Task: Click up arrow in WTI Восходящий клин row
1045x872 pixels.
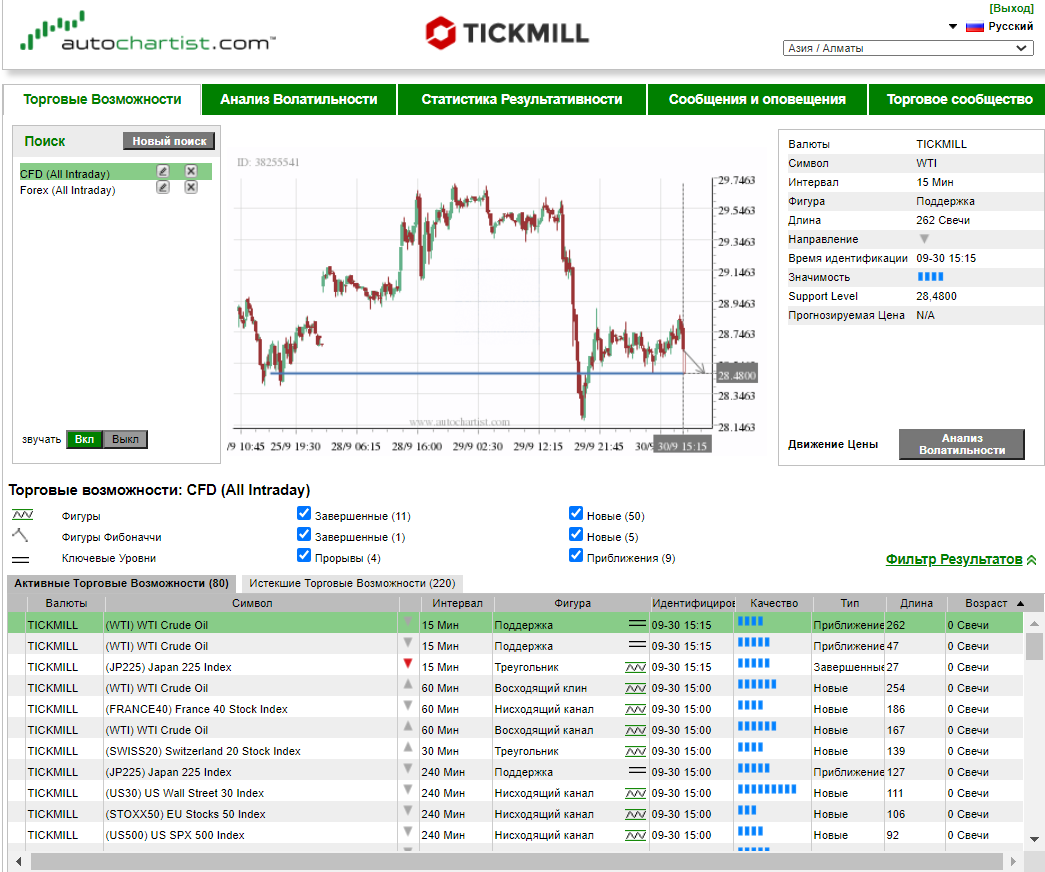Action: click(x=408, y=684)
